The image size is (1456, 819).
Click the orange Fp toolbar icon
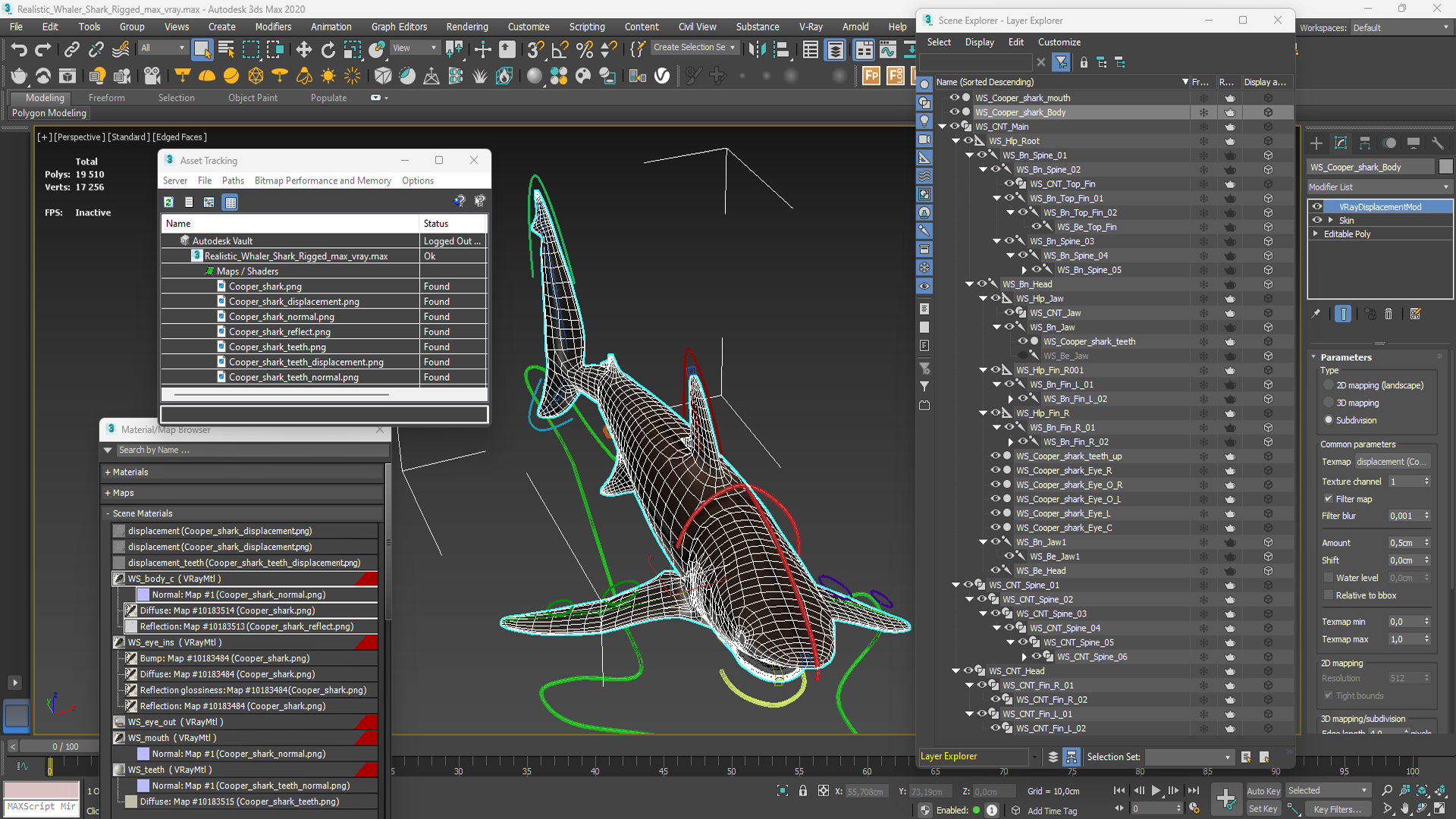click(871, 76)
